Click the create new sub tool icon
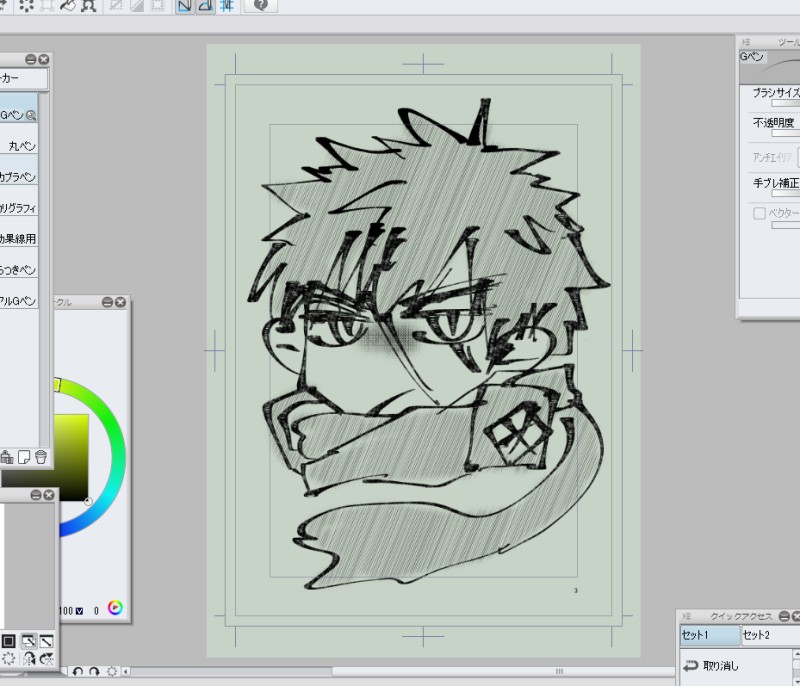 click(x=23, y=457)
